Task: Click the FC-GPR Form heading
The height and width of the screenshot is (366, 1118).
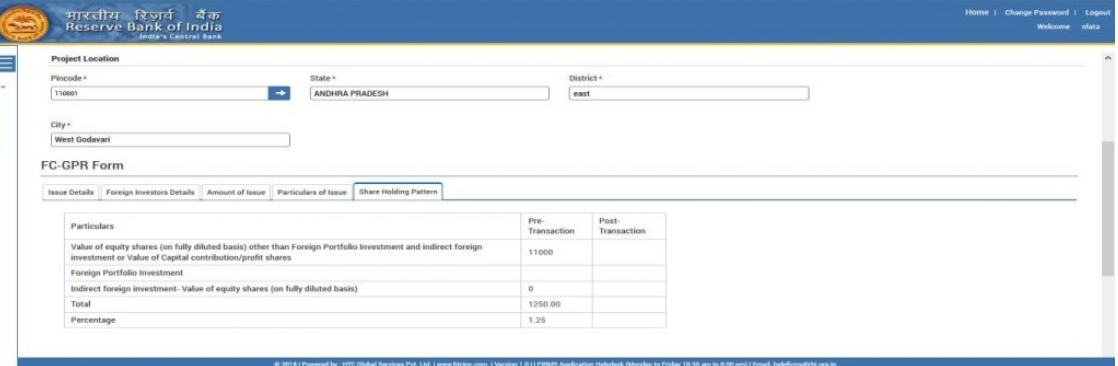Action: pyautogui.click(x=82, y=166)
